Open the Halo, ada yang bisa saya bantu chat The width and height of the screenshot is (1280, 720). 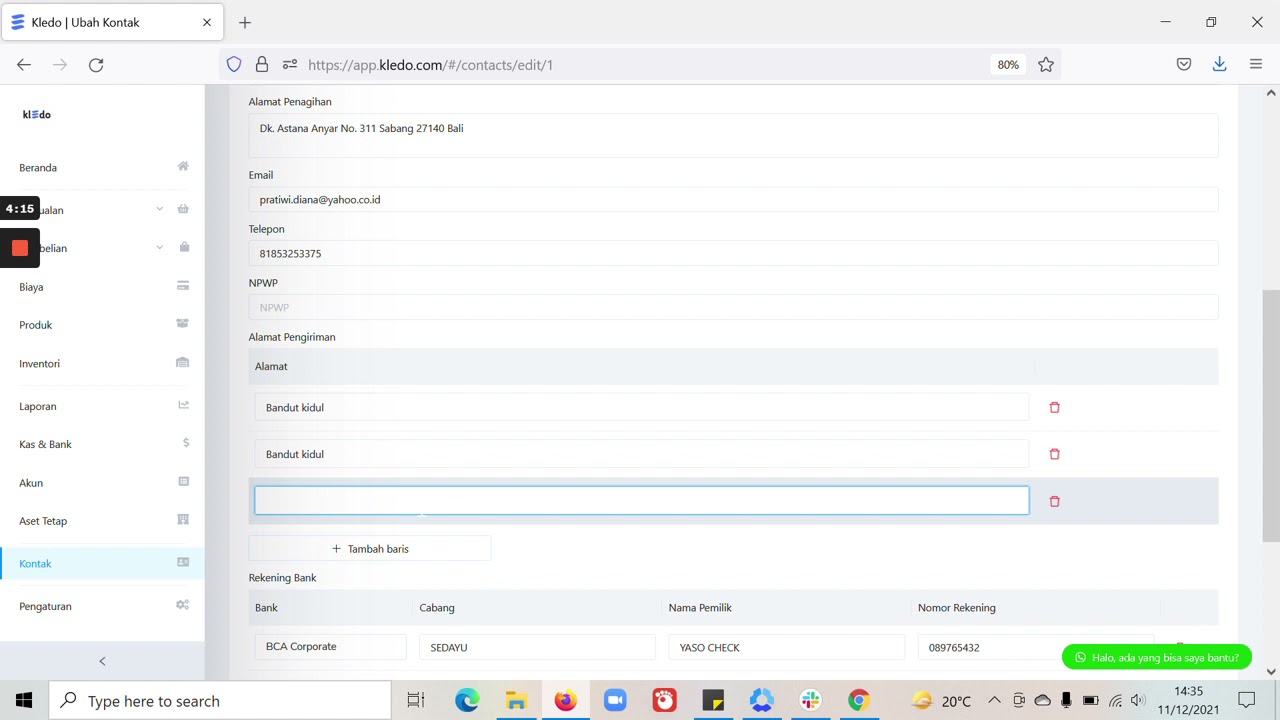(1157, 657)
